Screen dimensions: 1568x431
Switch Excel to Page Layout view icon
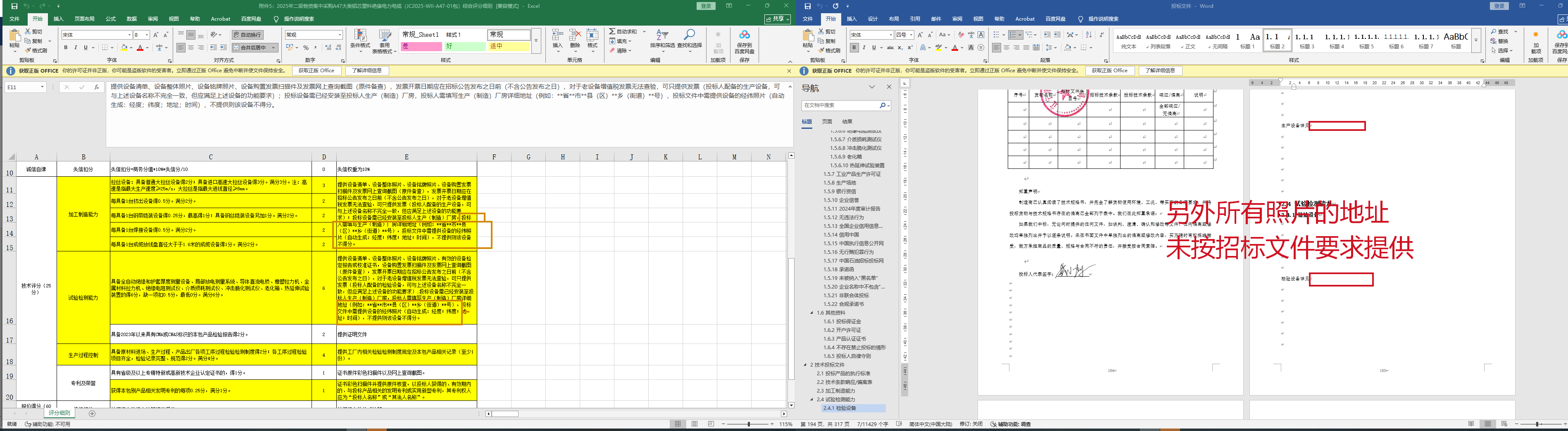point(695,424)
